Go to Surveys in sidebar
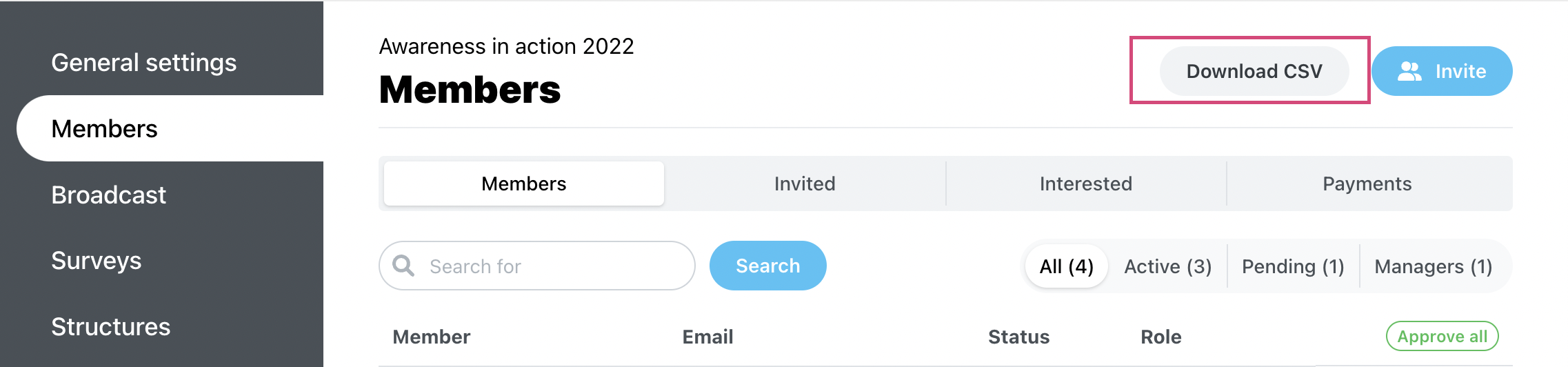The height and width of the screenshot is (367, 1568). [97, 261]
